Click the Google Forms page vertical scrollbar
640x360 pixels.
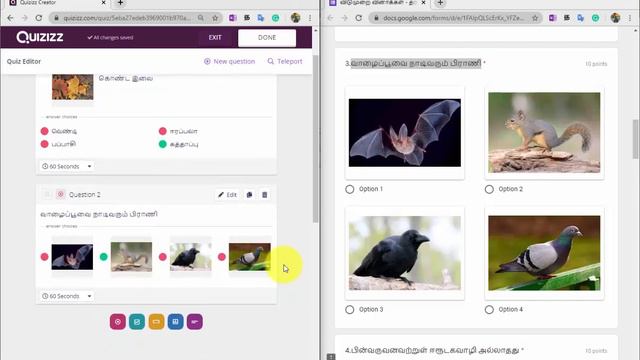click(636, 139)
